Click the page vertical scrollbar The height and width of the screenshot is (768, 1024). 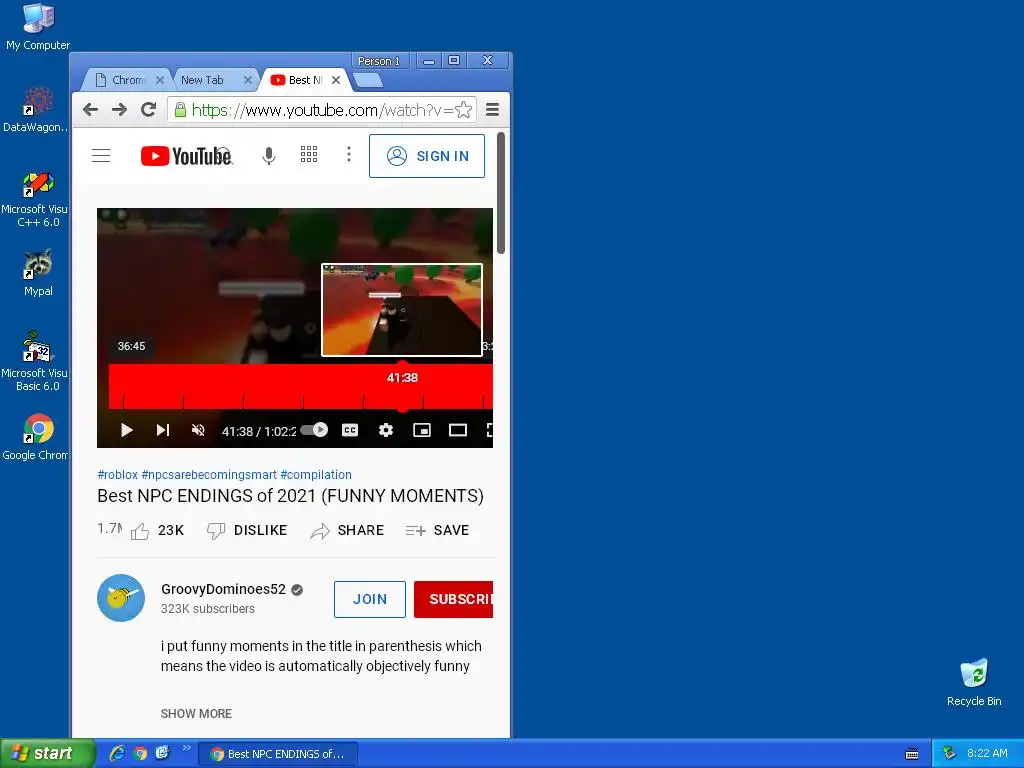point(501,193)
